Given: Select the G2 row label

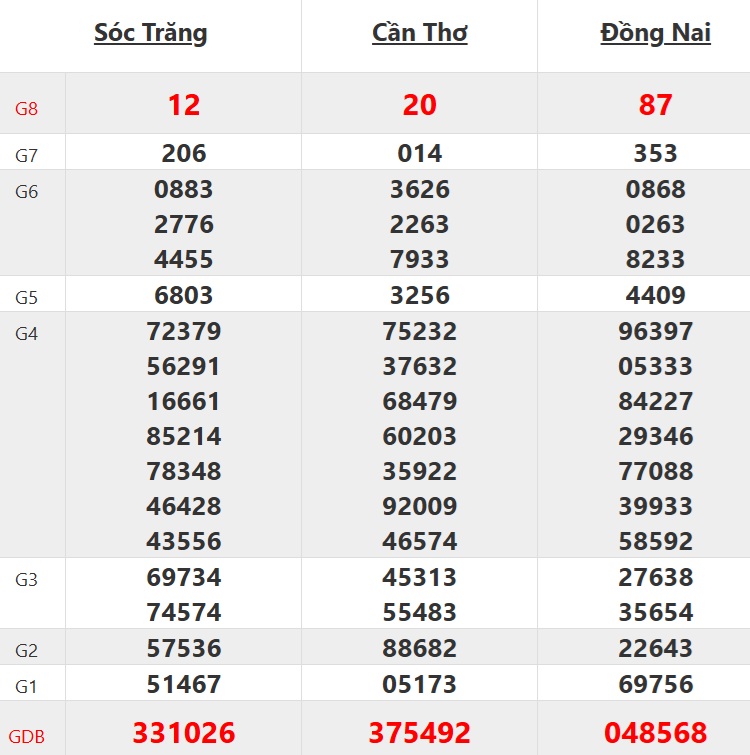Looking at the screenshot, I should 27,652.
